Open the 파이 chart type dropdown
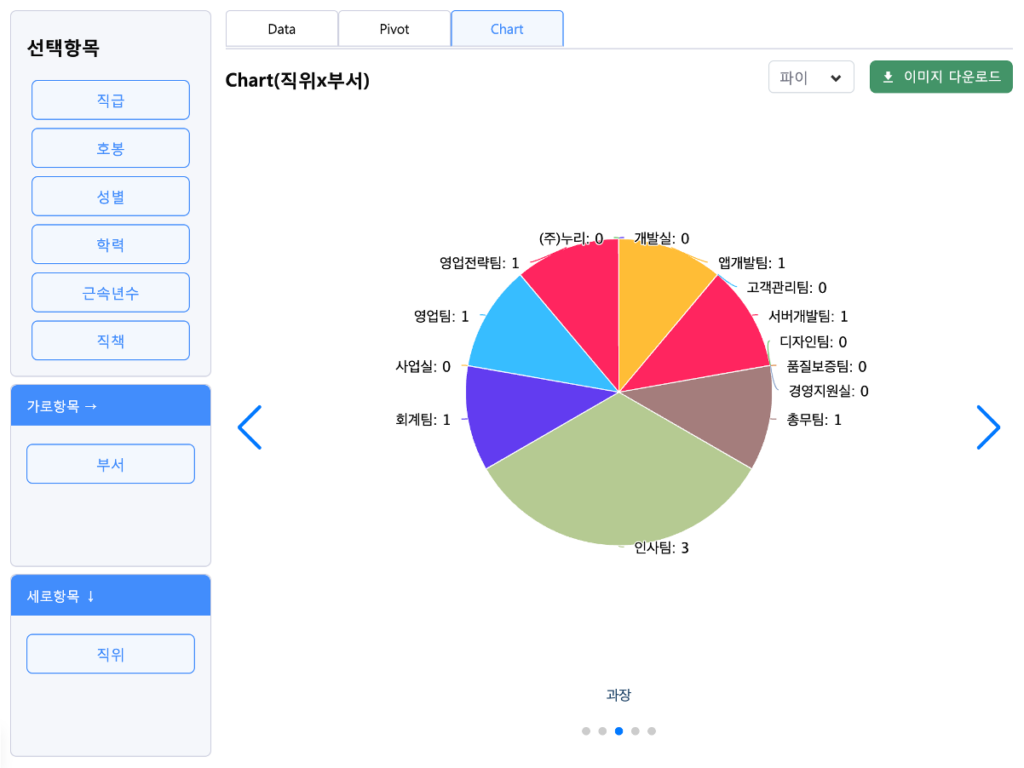The image size is (1024, 768). 810,77
